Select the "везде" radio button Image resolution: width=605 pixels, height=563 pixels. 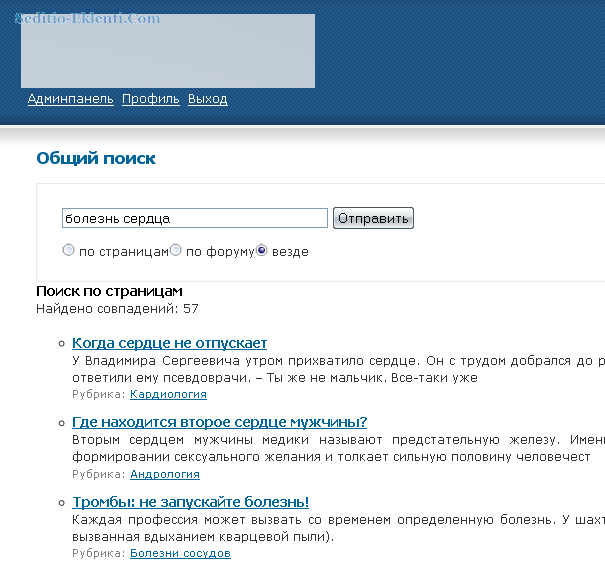(262, 251)
